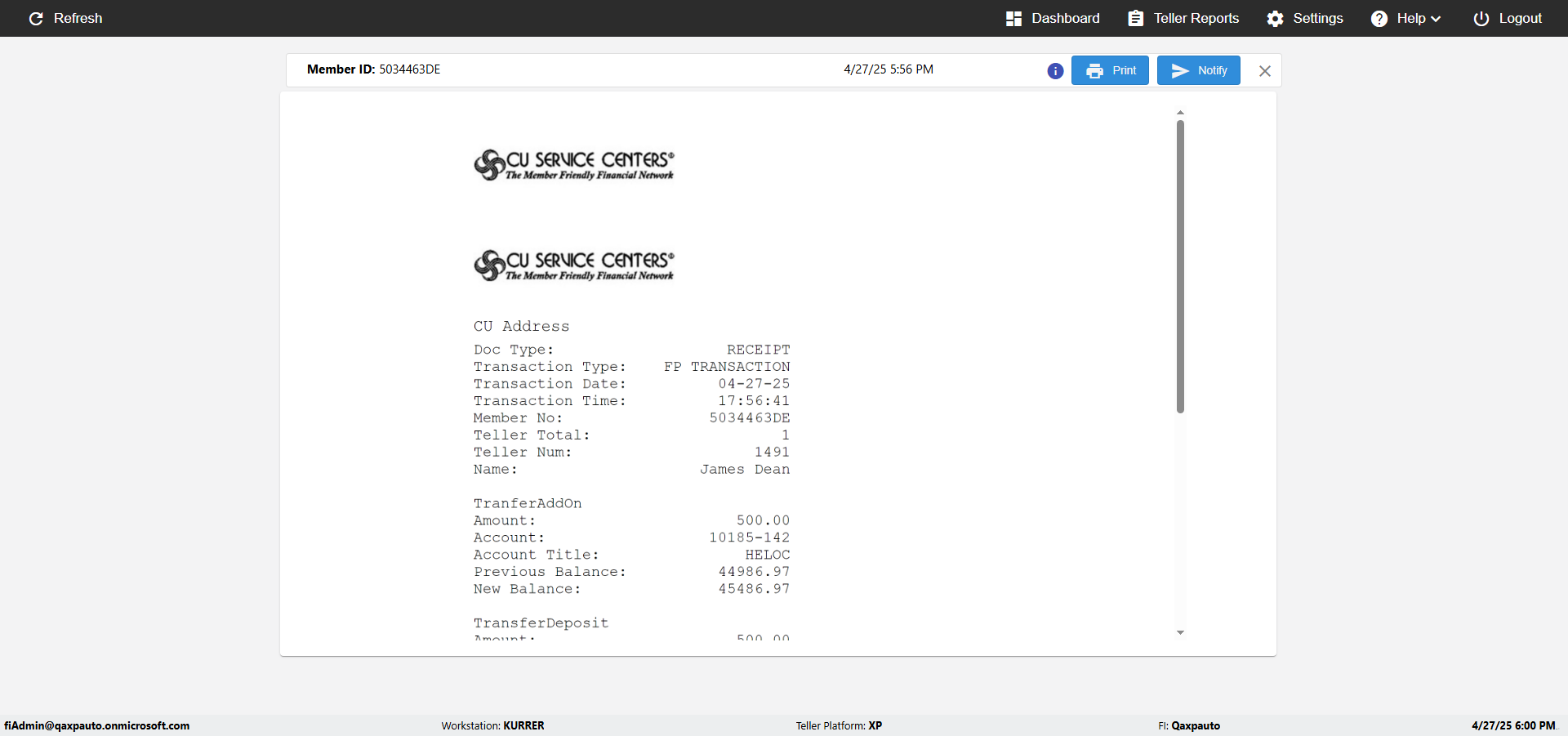Click new balance 45486.97
Viewport: 1568px width, 736px height.
[x=755, y=590]
